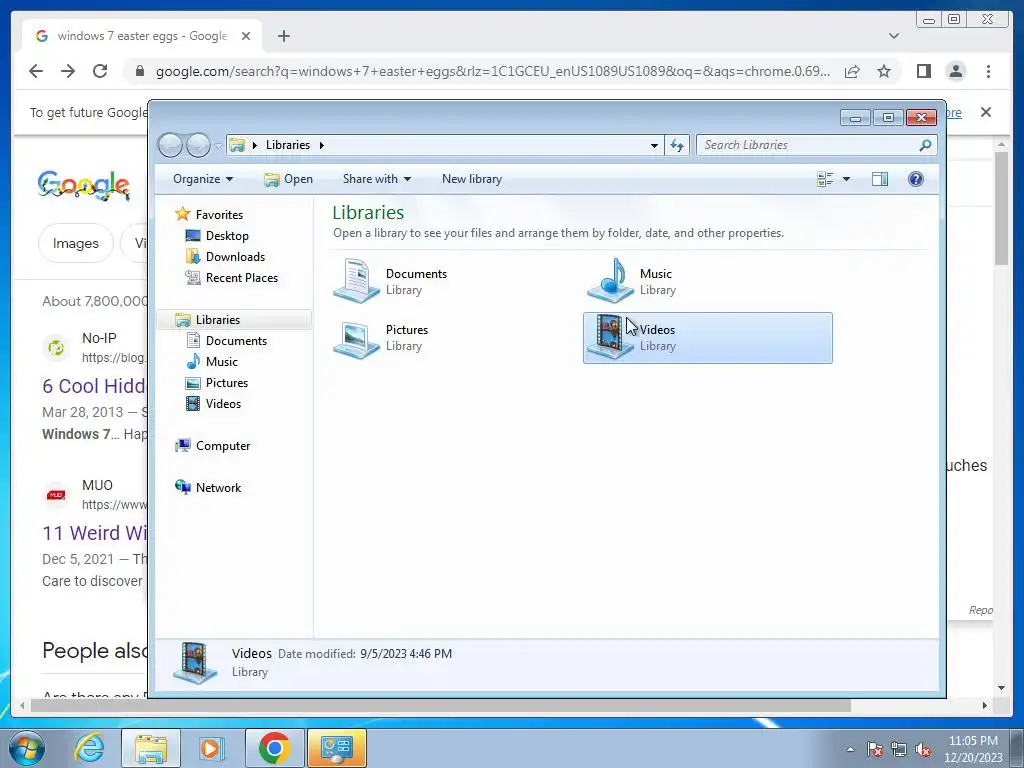1024x768 pixels.
Task: Show hidden tray icons arrow
Action: pyautogui.click(x=850, y=749)
